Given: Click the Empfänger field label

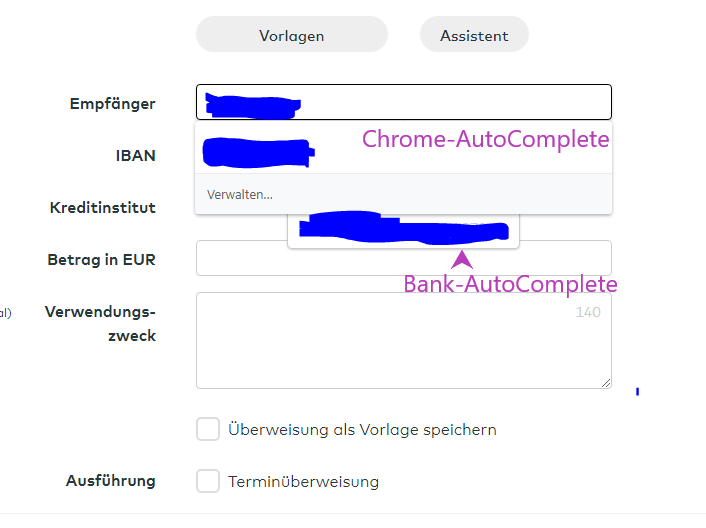Looking at the screenshot, I should click(112, 103).
